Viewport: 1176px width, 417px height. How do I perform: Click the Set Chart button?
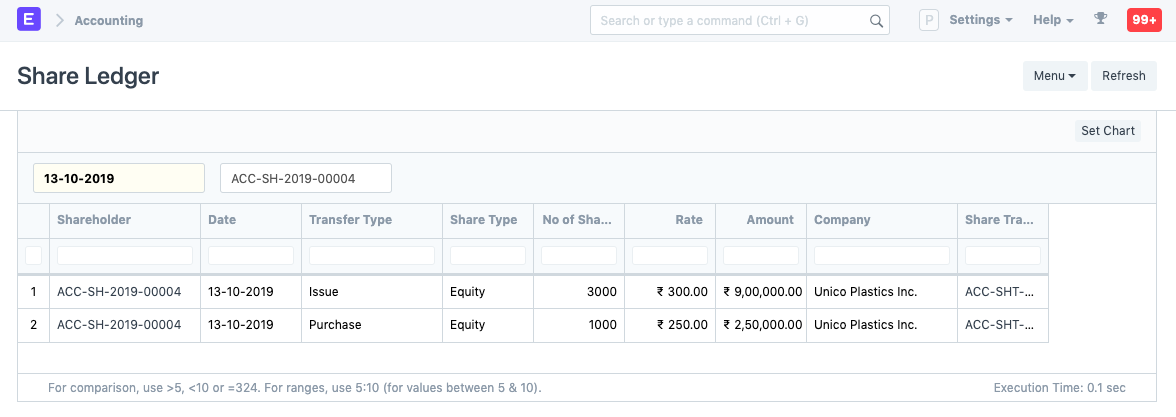pyautogui.click(x=1107, y=131)
